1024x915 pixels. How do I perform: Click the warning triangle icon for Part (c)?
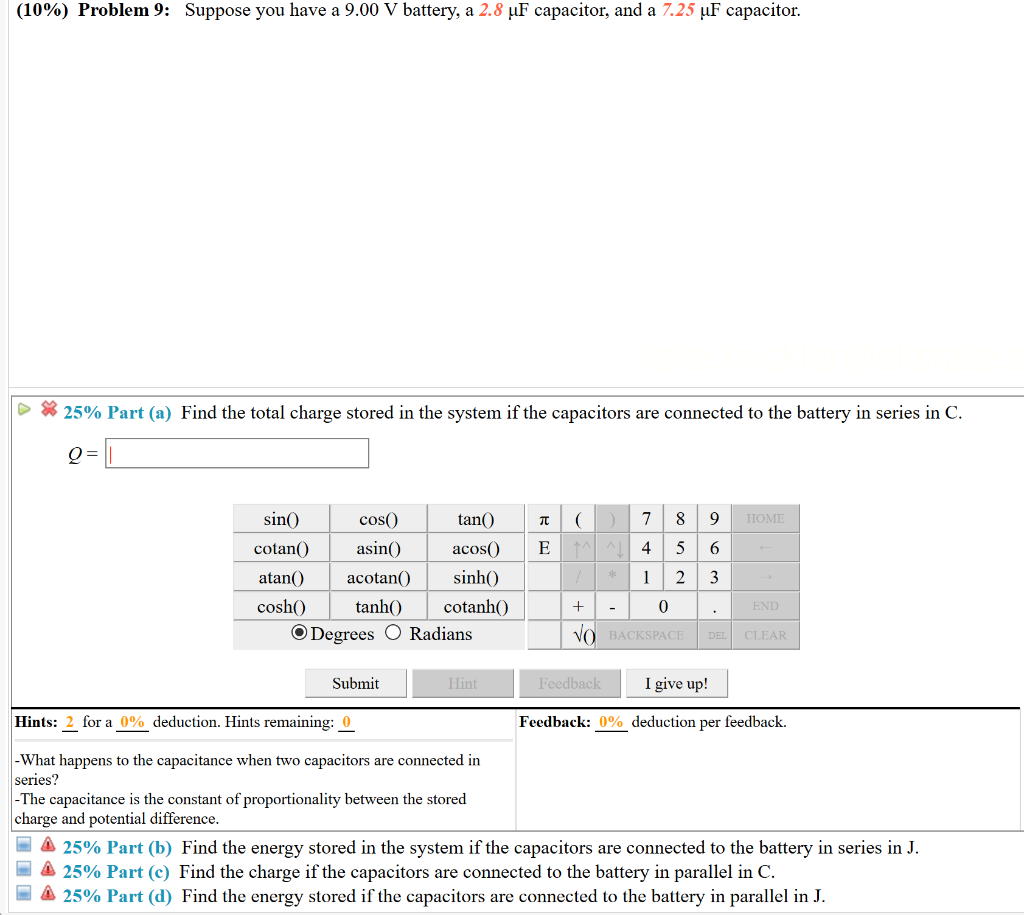pyautogui.click(x=48, y=869)
